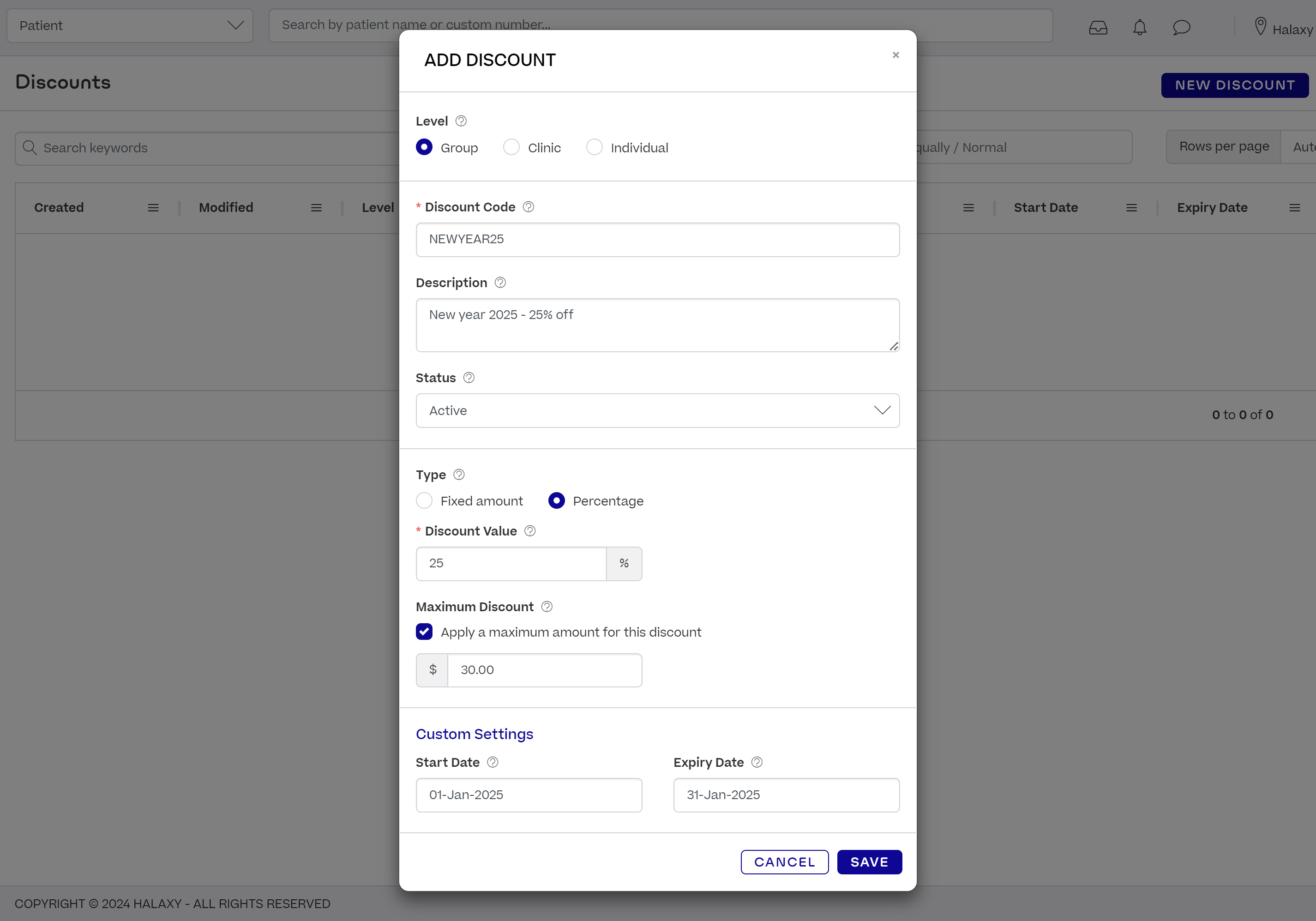Open the Patient search type dropdown
This screenshot has width=1316, height=921.
pos(130,25)
